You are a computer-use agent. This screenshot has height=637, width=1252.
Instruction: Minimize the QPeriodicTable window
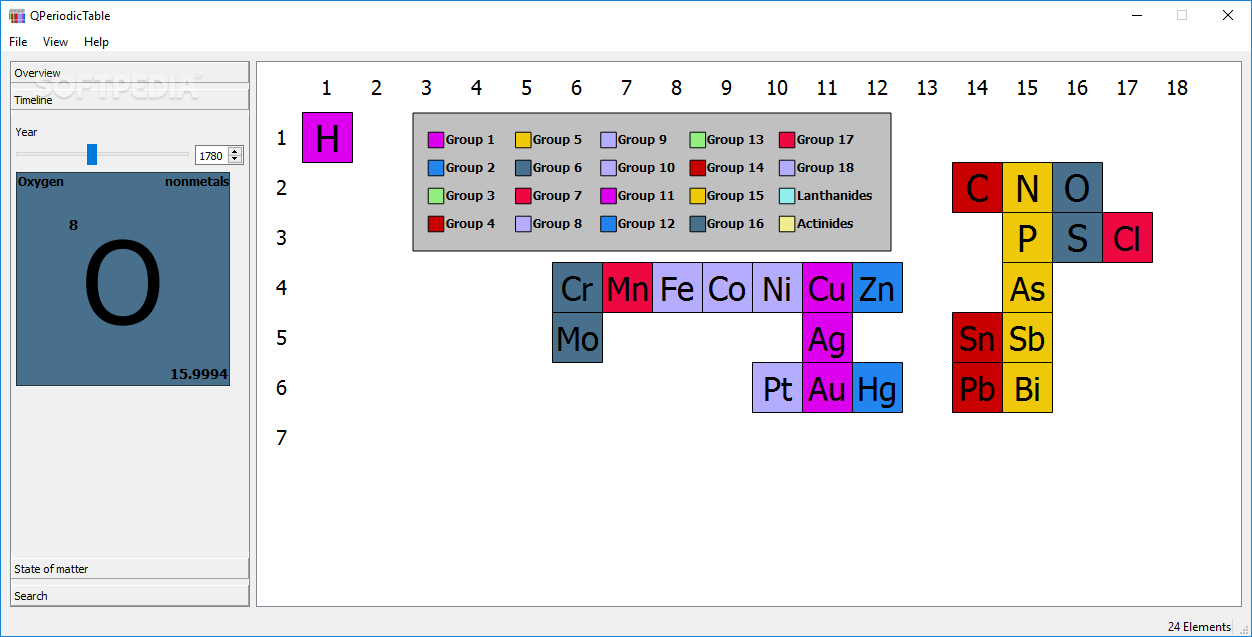pyautogui.click(x=1137, y=15)
